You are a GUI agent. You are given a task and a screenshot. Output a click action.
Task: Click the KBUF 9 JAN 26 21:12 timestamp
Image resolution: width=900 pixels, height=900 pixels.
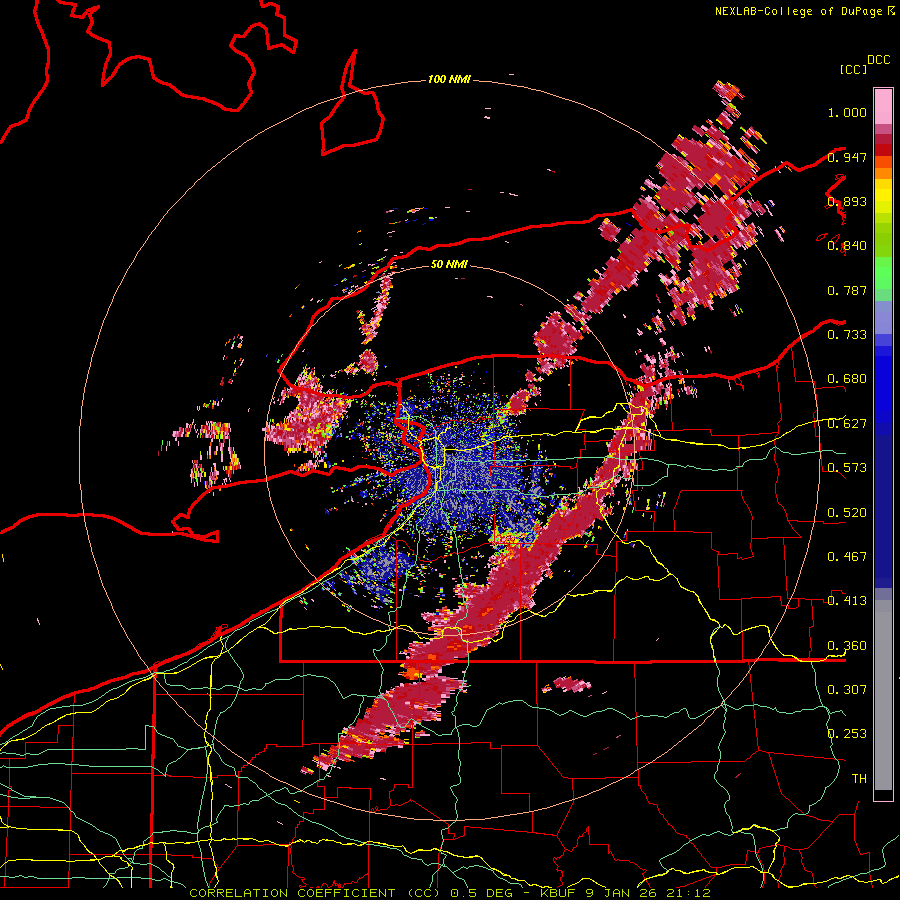point(625,893)
